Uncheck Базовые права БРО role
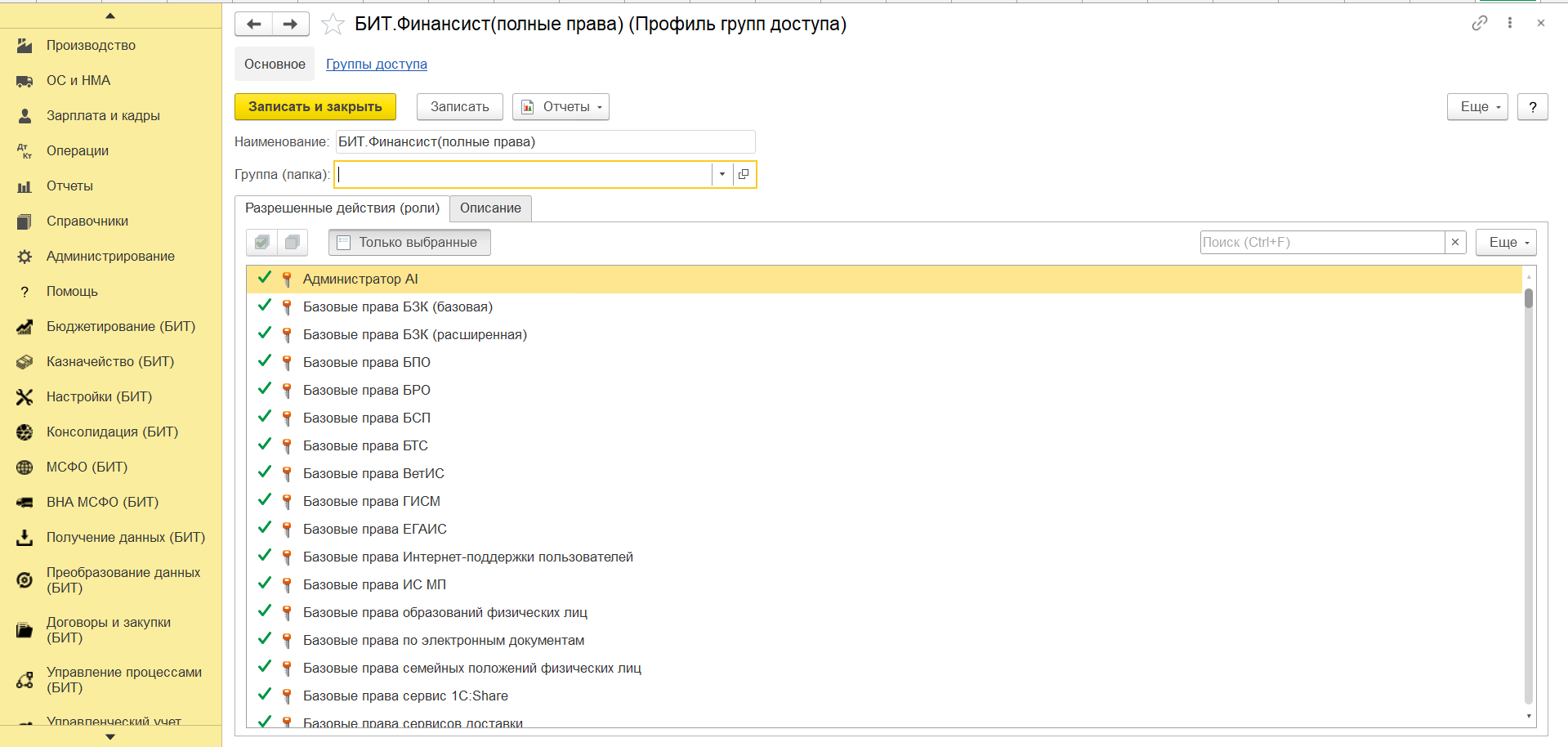This screenshot has height=747, width=1568. pos(265,390)
